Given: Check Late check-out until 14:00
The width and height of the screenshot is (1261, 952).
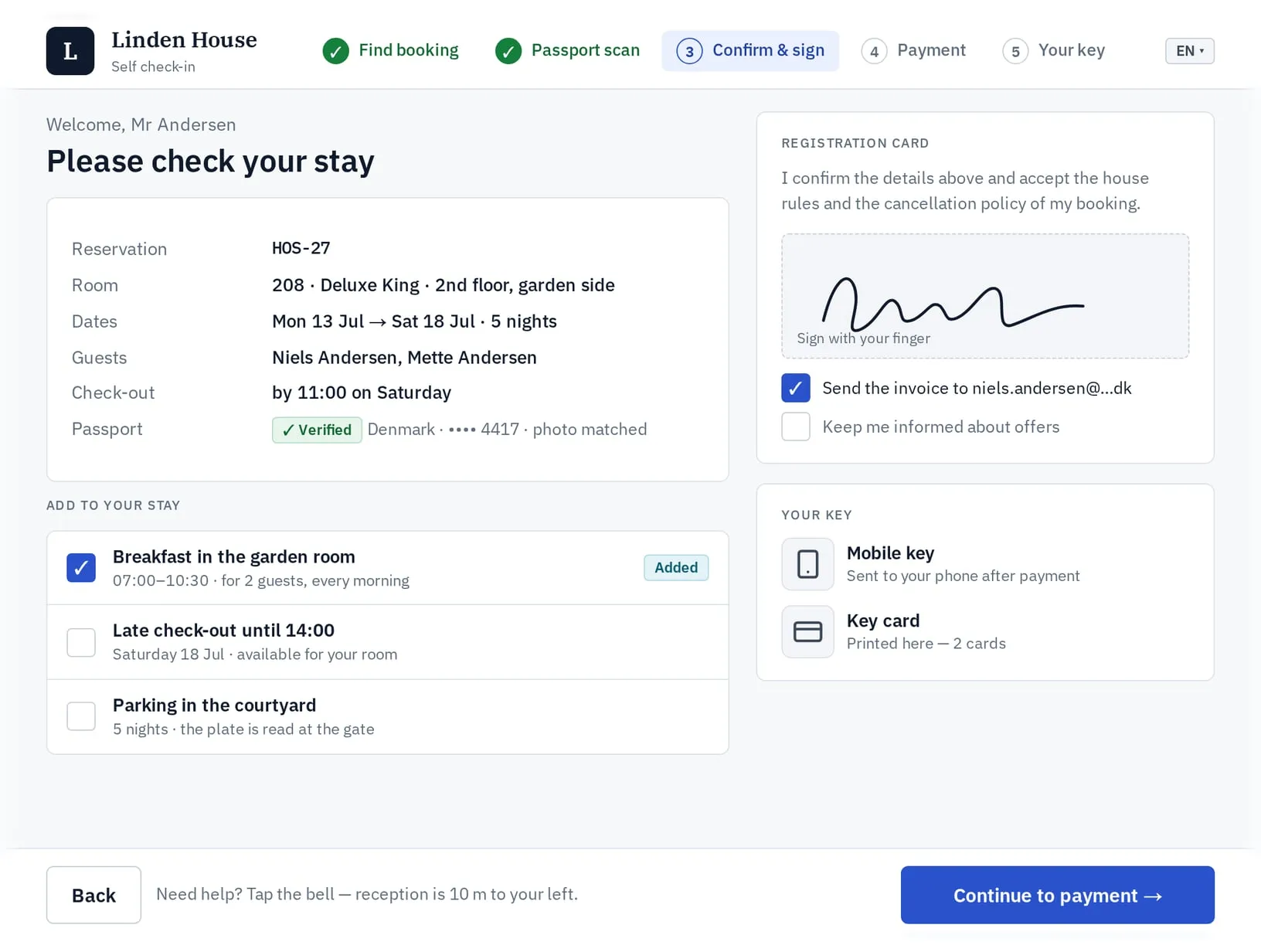Looking at the screenshot, I should point(81,642).
